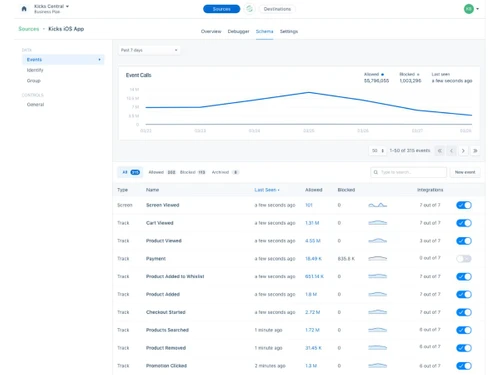Click the connection icon between Sources and Destinations
Screen dimensions: 500x375
coord(249,9)
